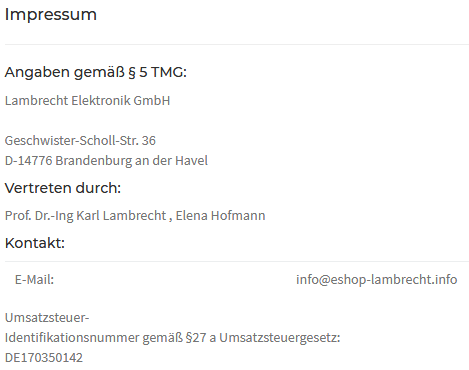Click the postal code 14776

35,161
